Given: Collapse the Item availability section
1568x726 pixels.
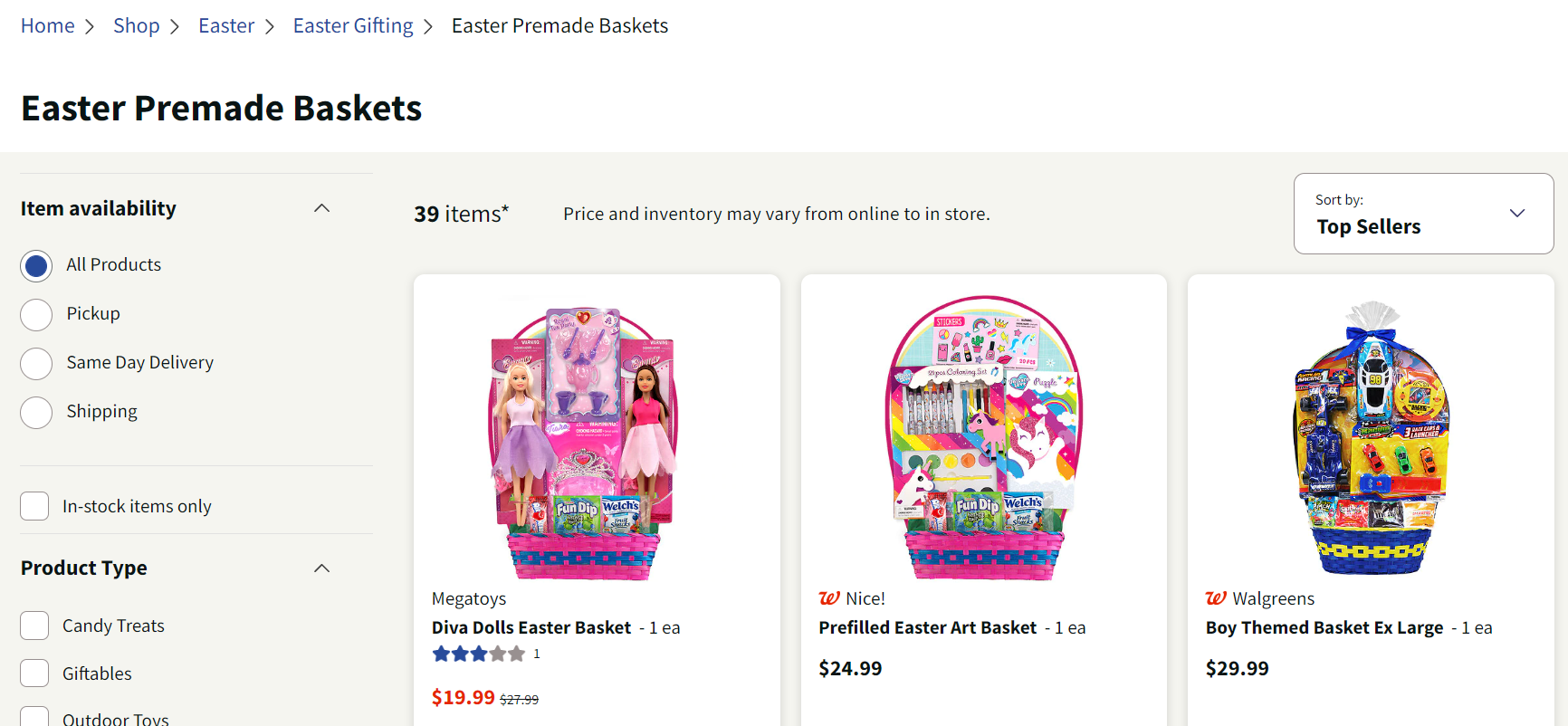Looking at the screenshot, I should [321, 208].
